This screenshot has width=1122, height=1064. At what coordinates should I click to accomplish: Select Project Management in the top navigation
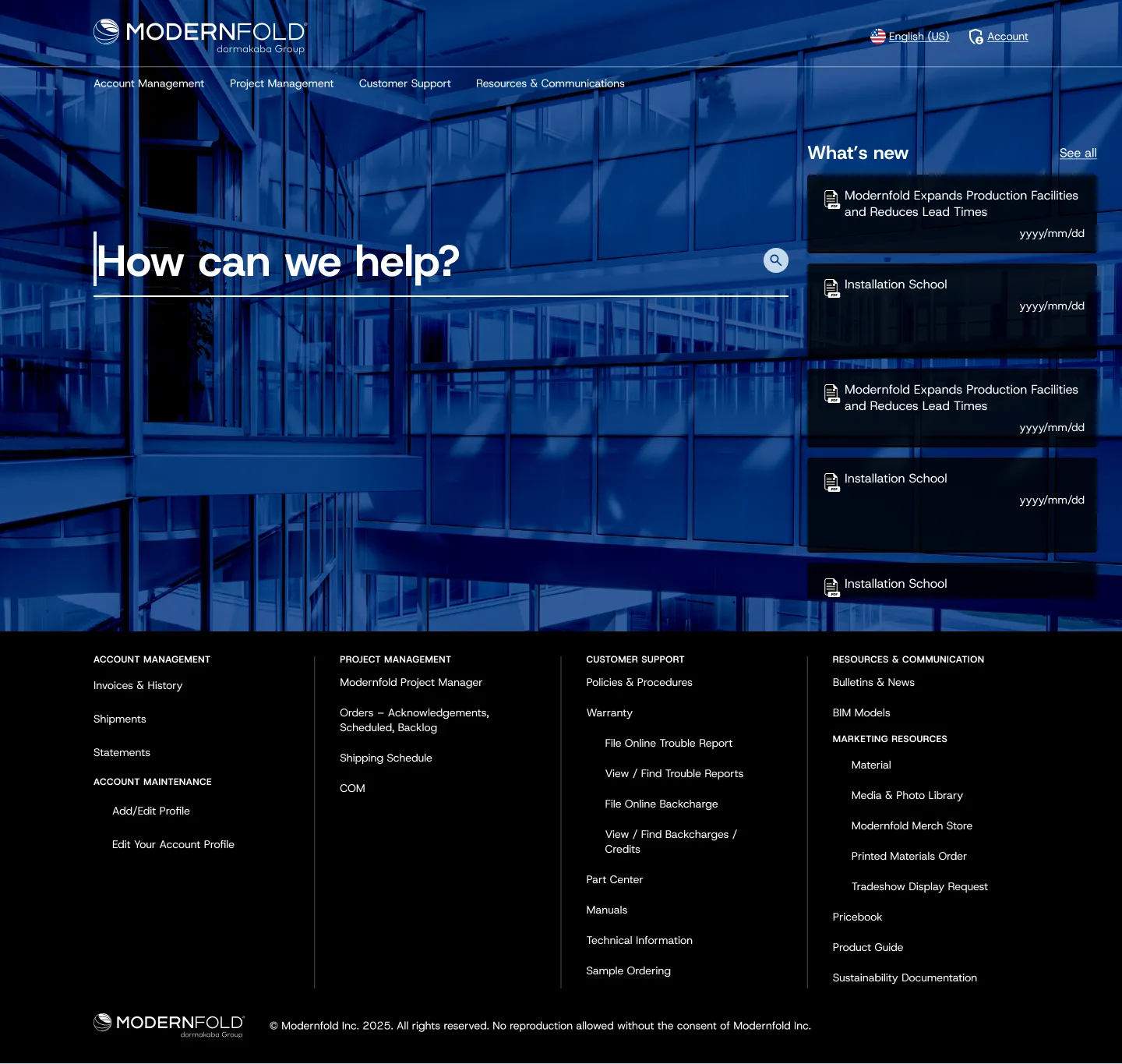pyautogui.click(x=281, y=83)
